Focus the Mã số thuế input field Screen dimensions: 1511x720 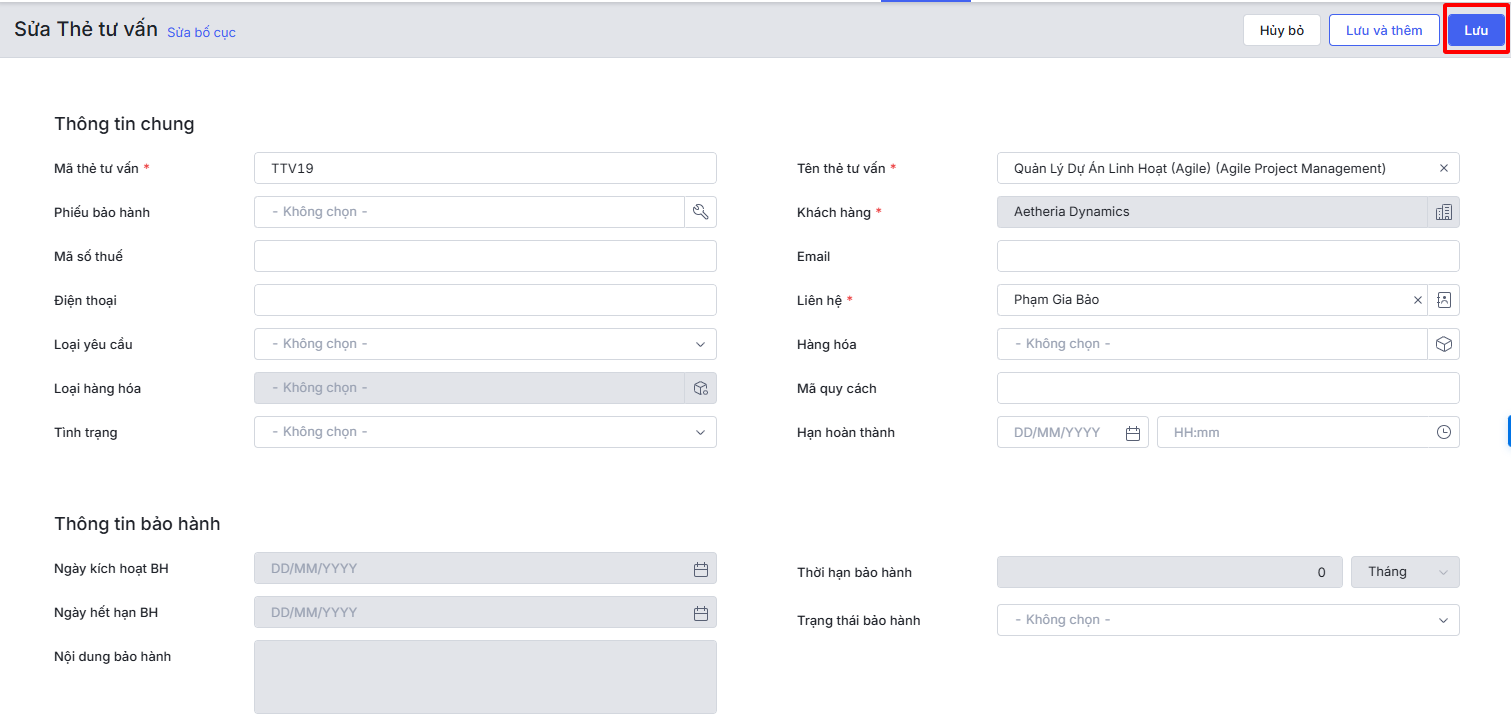click(x=485, y=256)
